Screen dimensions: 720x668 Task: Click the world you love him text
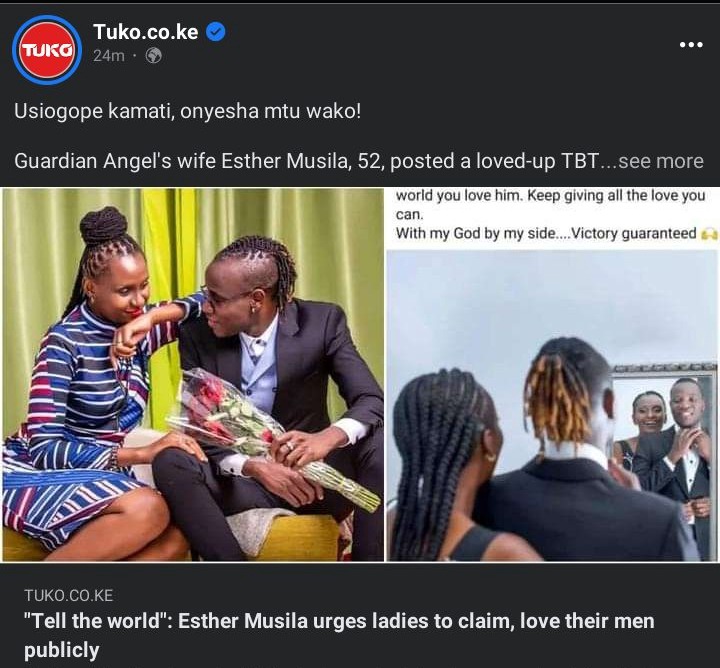459,196
